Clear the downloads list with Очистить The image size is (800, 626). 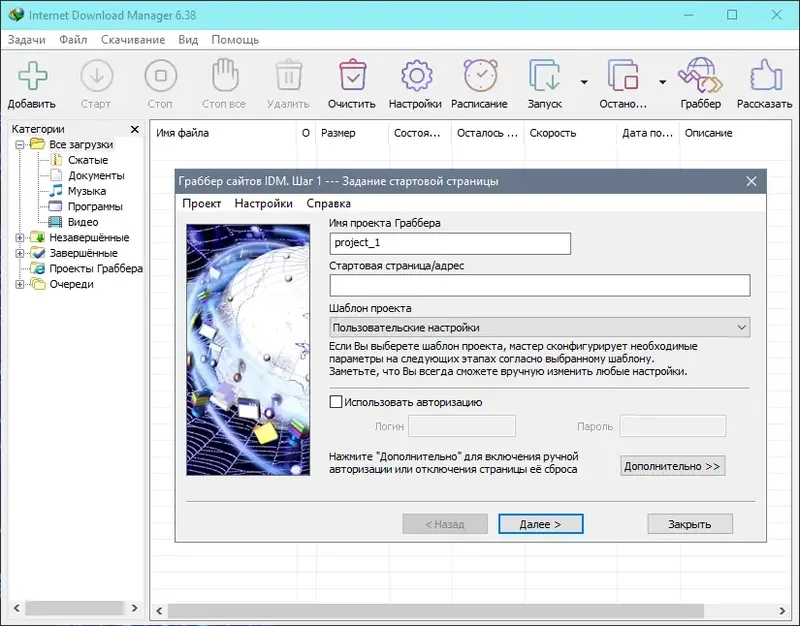[352, 80]
